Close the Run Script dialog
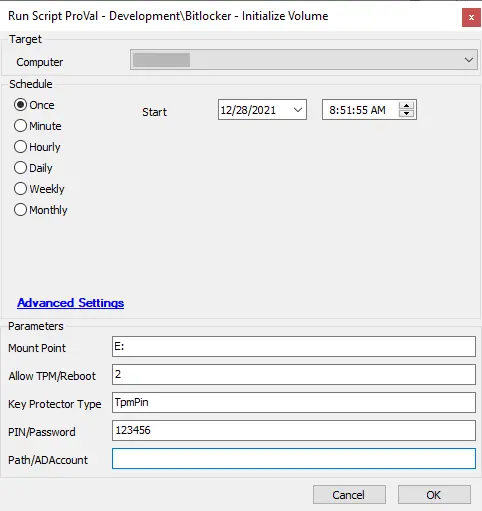 (x=471, y=17)
